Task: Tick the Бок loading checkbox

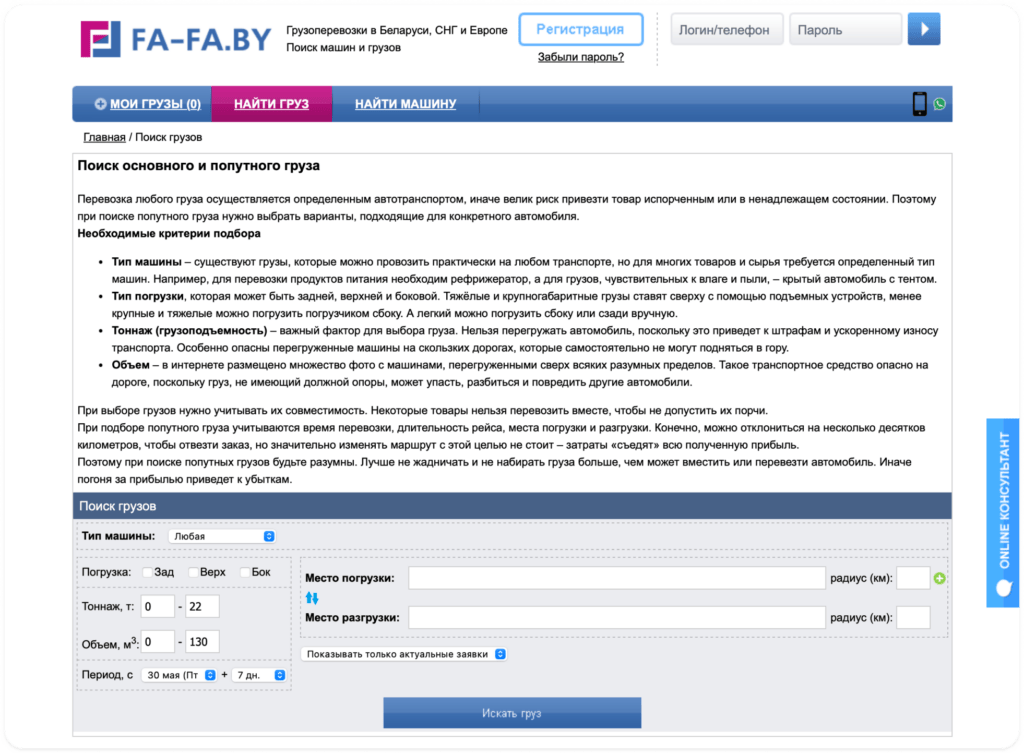Action: tap(242, 572)
